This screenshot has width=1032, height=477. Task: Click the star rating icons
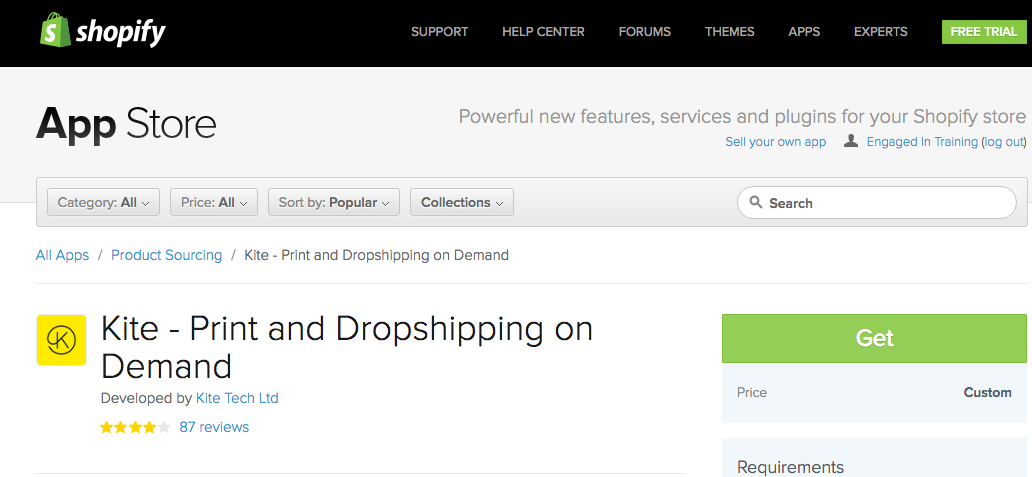(x=135, y=428)
